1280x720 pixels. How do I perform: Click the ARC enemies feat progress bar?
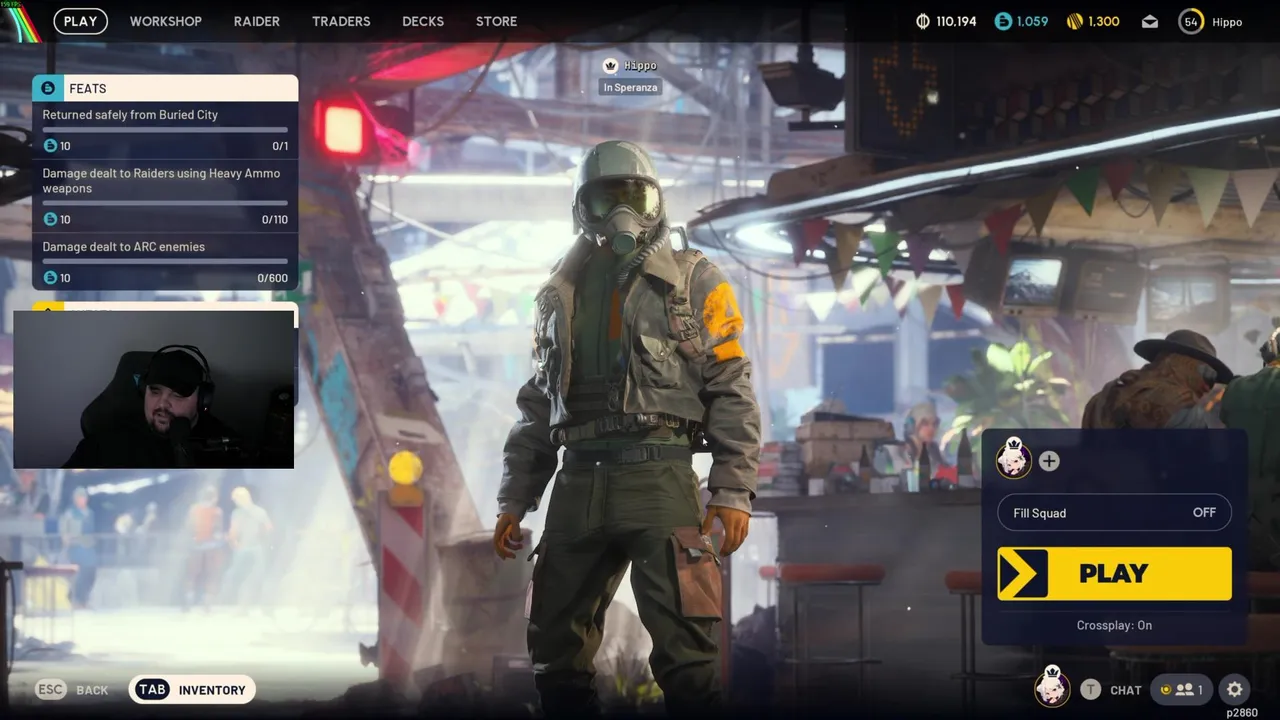tap(165, 262)
